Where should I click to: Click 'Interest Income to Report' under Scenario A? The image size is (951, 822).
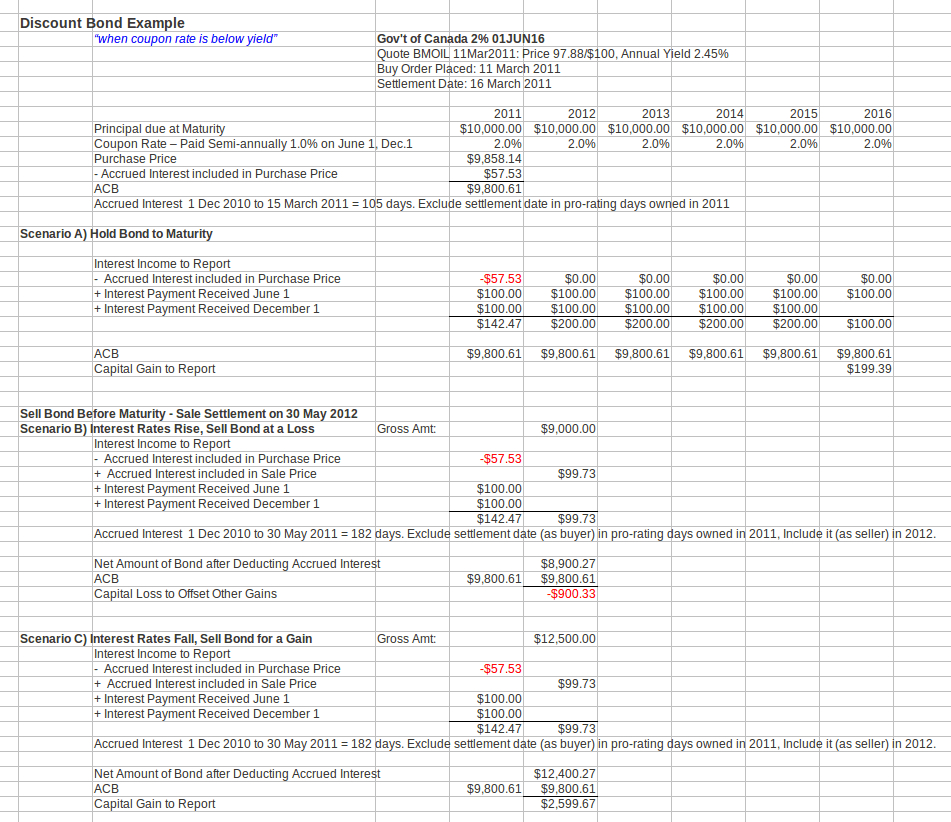click(x=162, y=264)
